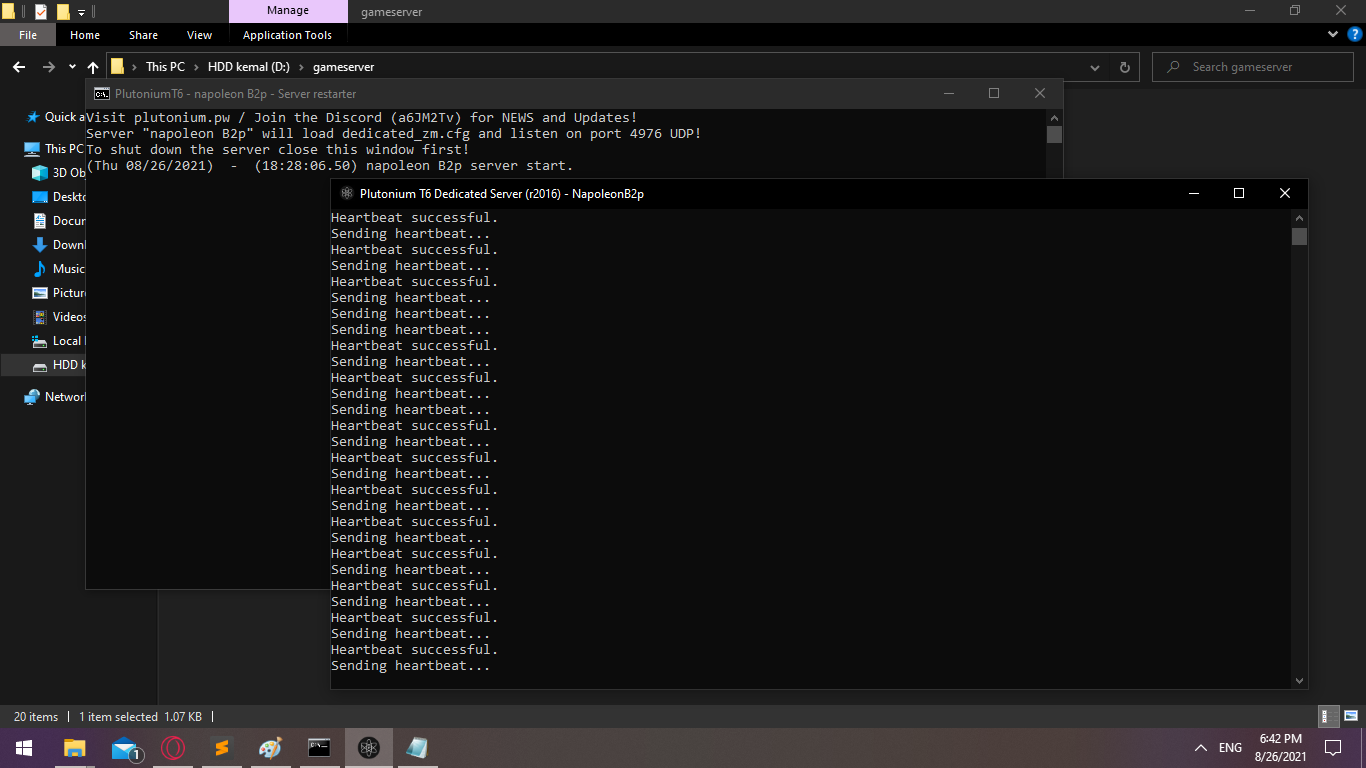Switch to the Share ribbon tab

(143, 35)
